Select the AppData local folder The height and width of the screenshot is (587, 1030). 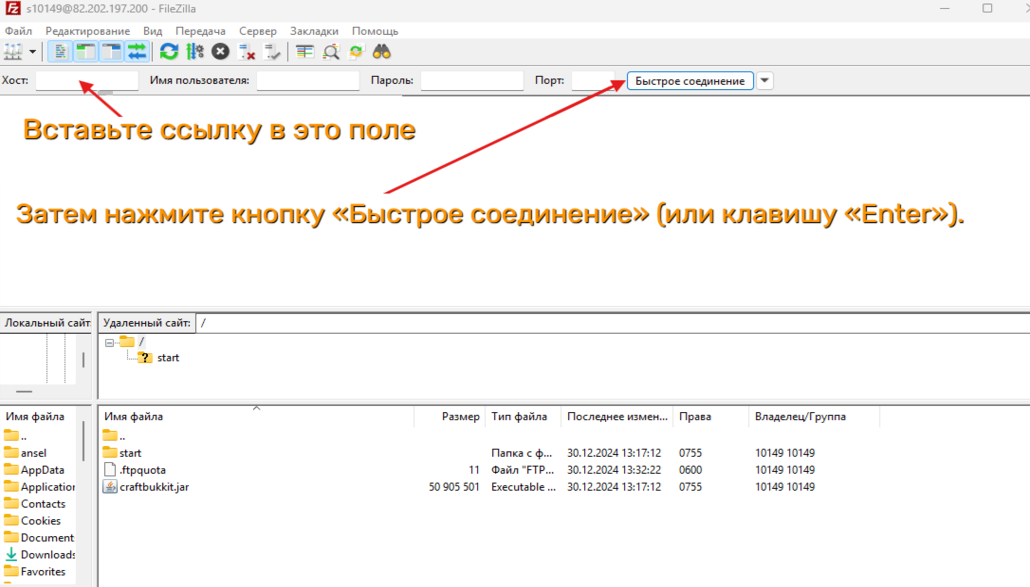coord(34,470)
